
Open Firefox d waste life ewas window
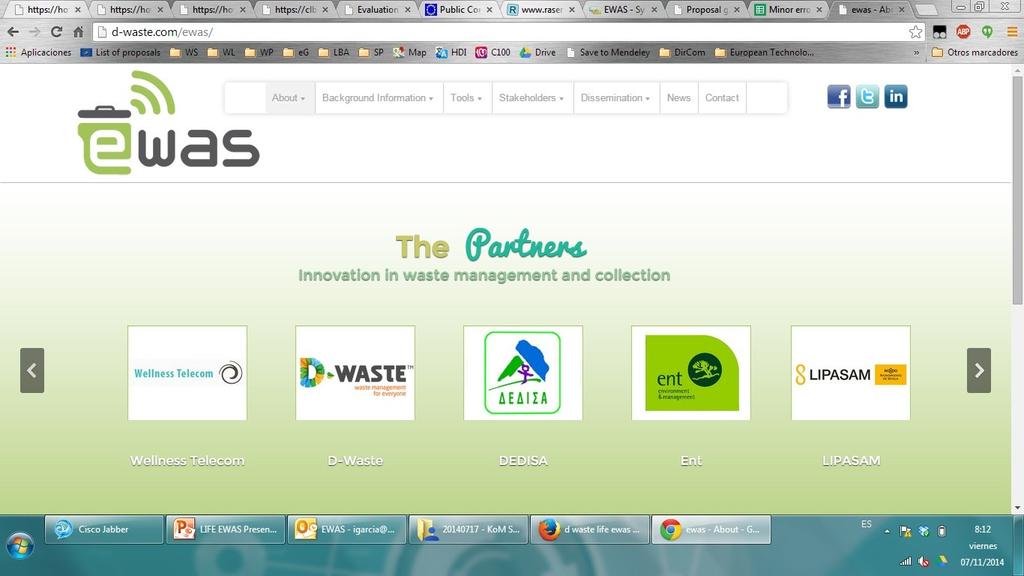click(590, 529)
